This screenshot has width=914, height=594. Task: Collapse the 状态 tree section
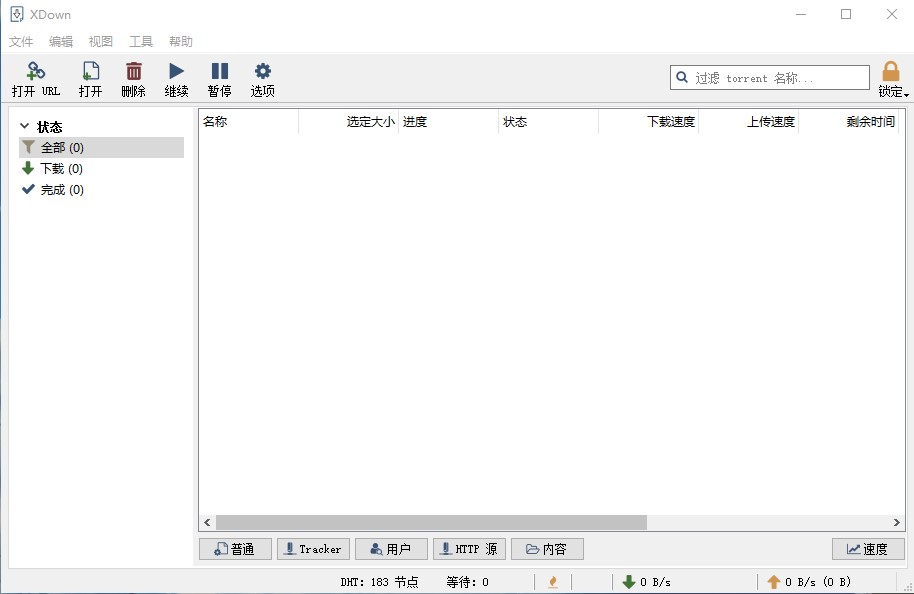pos(24,126)
